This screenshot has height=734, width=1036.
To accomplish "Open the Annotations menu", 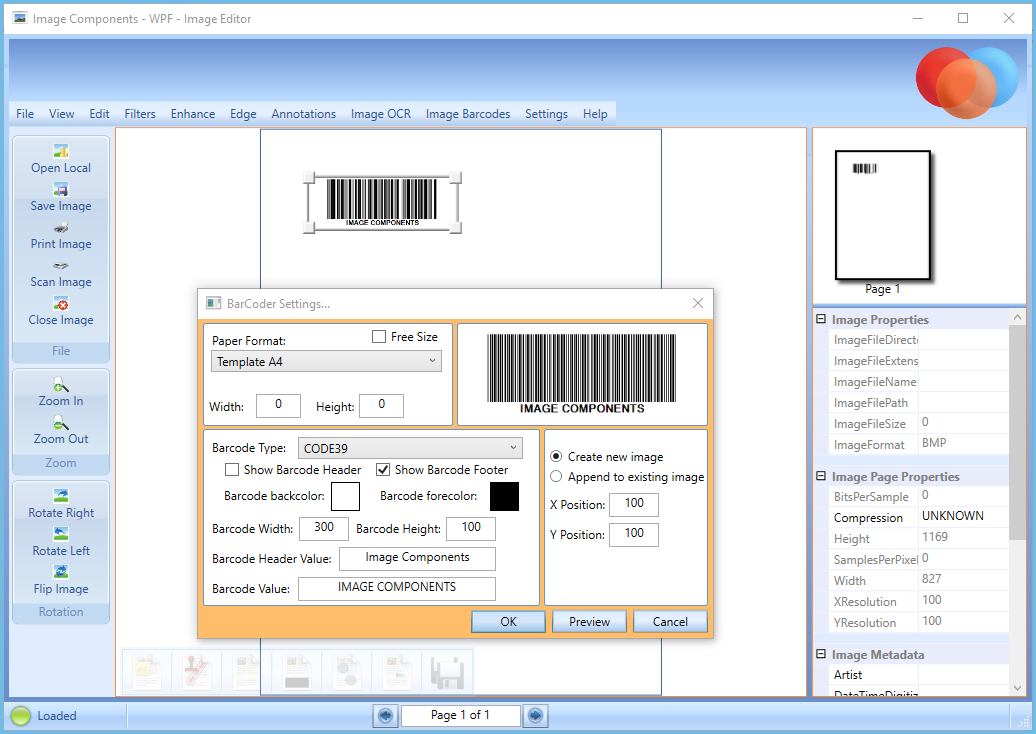I will coord(304,114).
